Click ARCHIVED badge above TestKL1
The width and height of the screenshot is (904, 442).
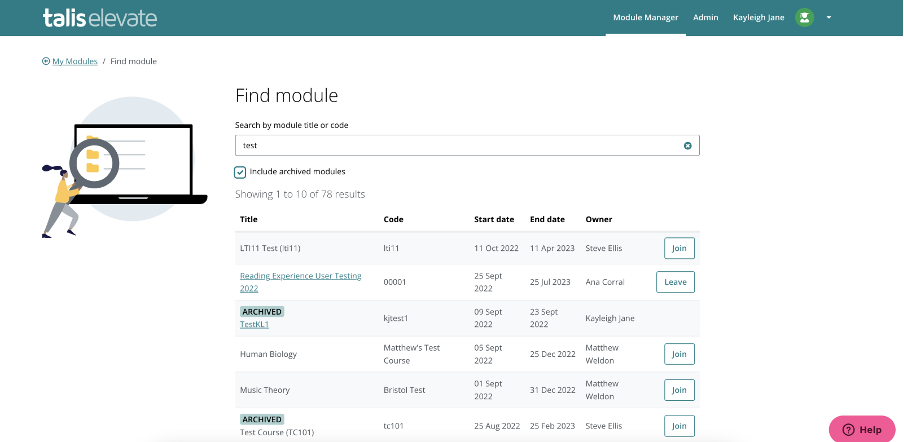[262, 312]
